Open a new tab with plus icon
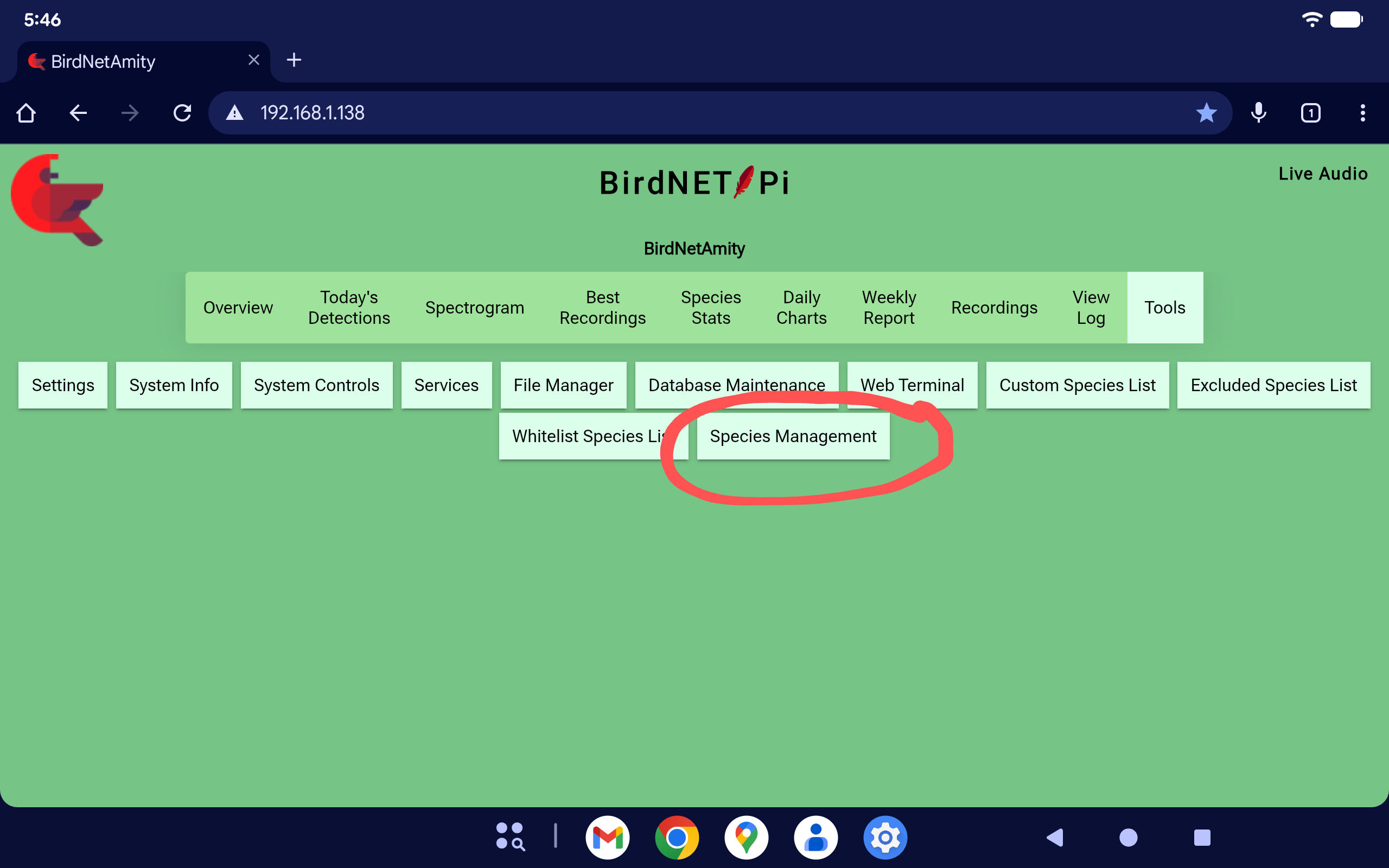1389x868 pixels. click(294, 60)
